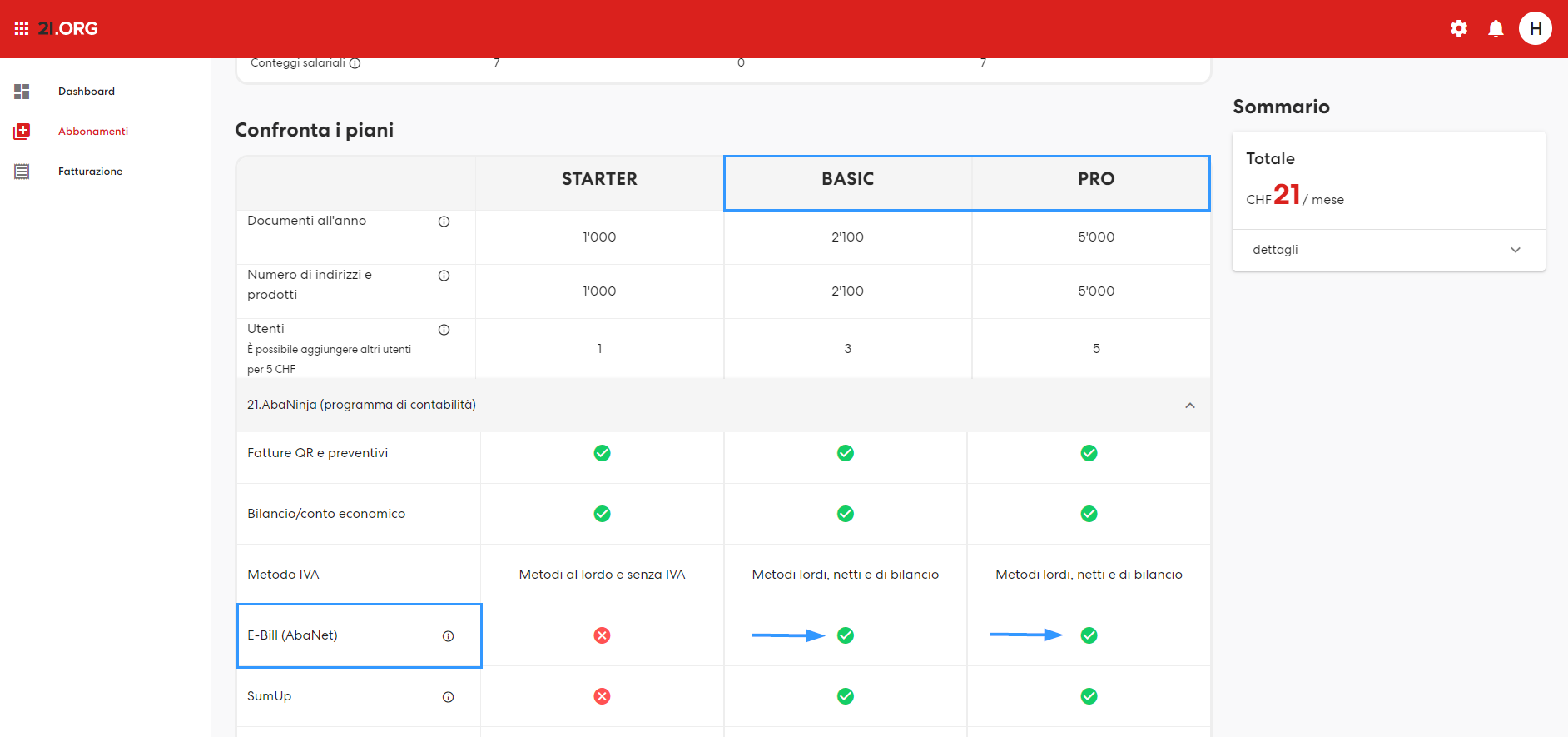Expand the dettagli dropdown in Sommario
Image resolution: width=1568 pixels, height=737 pixels.
point(1389,250)
